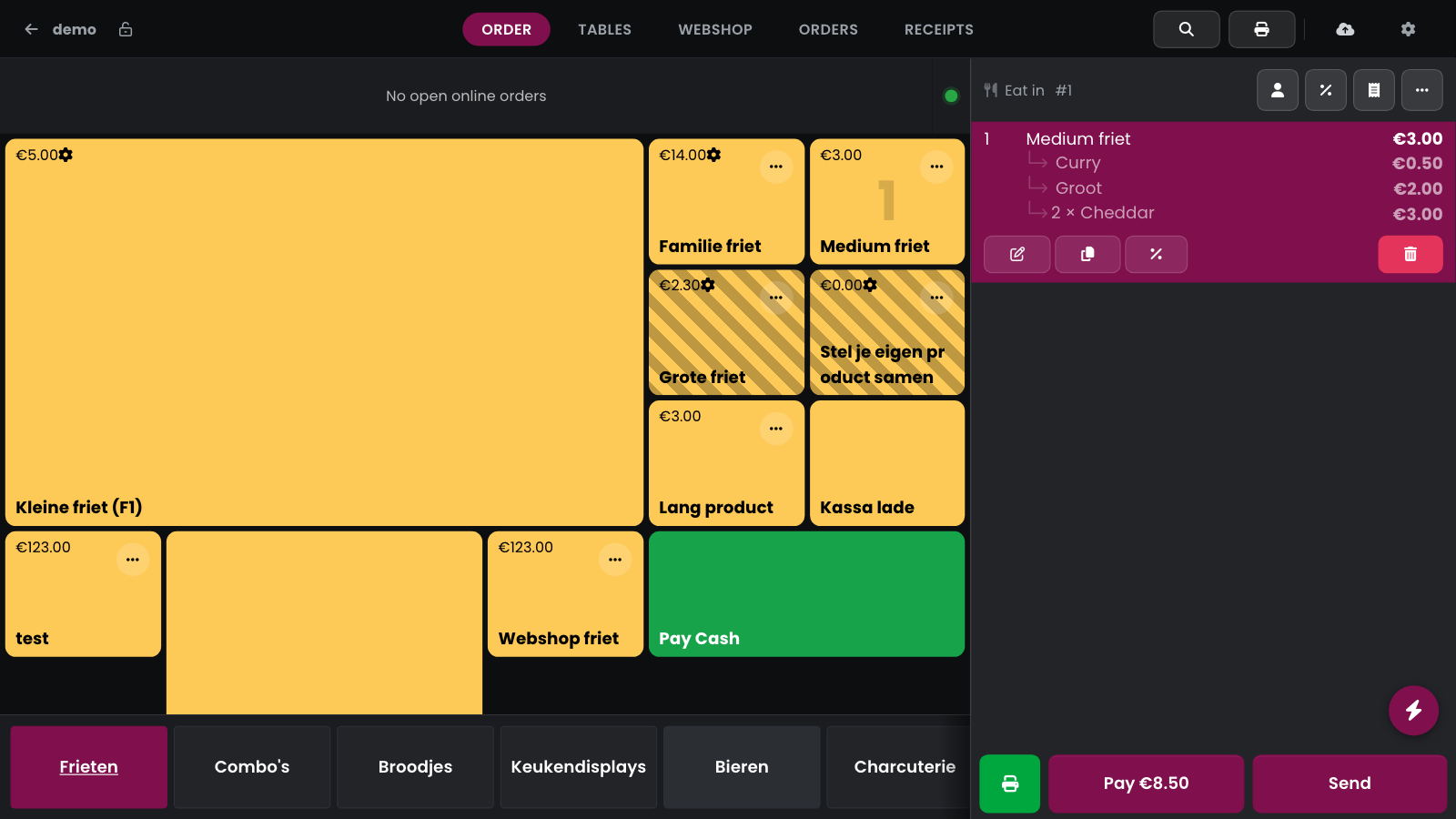Viewport: 1456px width, 819px height.
Task: Apply discount to the Medium friet line
Action: [1156, 255]
